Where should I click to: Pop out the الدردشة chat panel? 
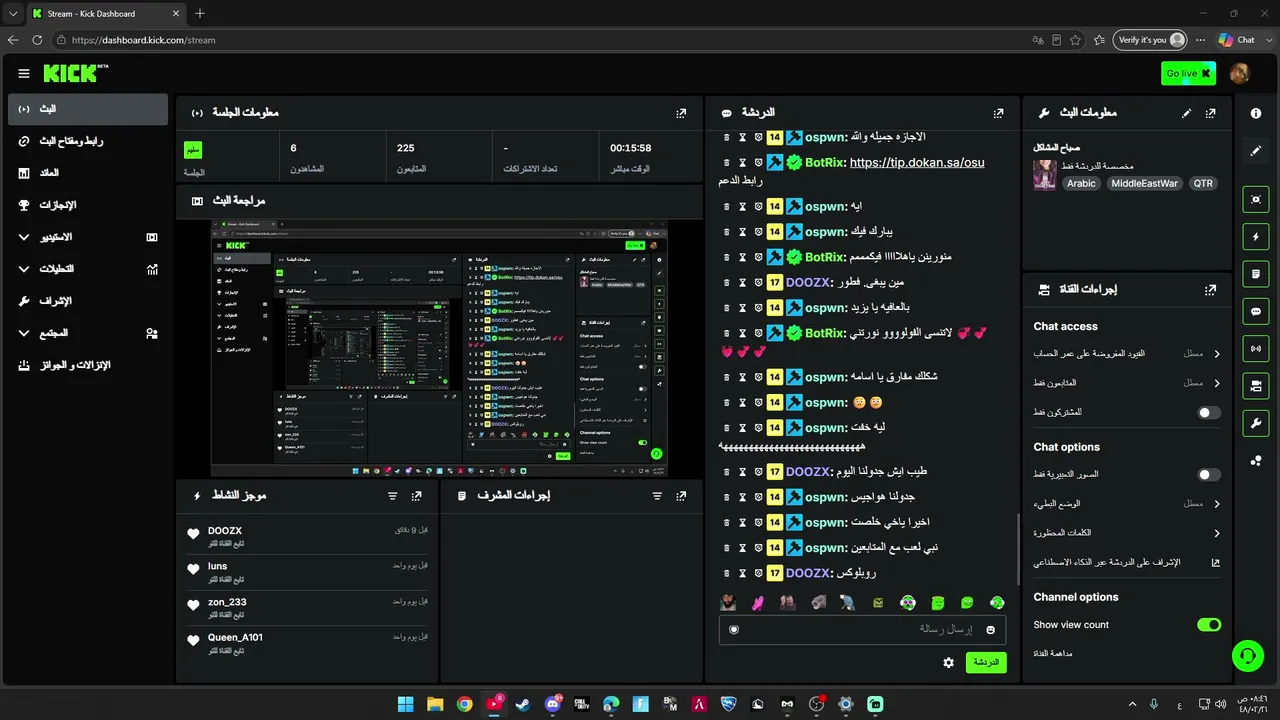click(998, 113)
